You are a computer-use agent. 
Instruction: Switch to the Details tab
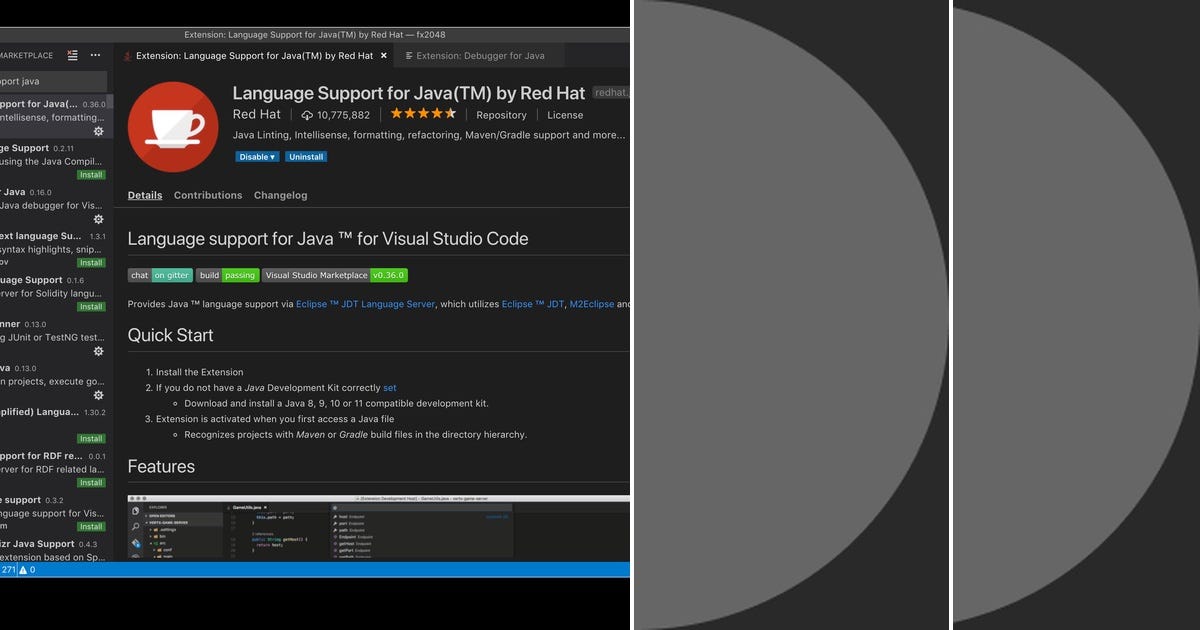(x=145, y=195)
